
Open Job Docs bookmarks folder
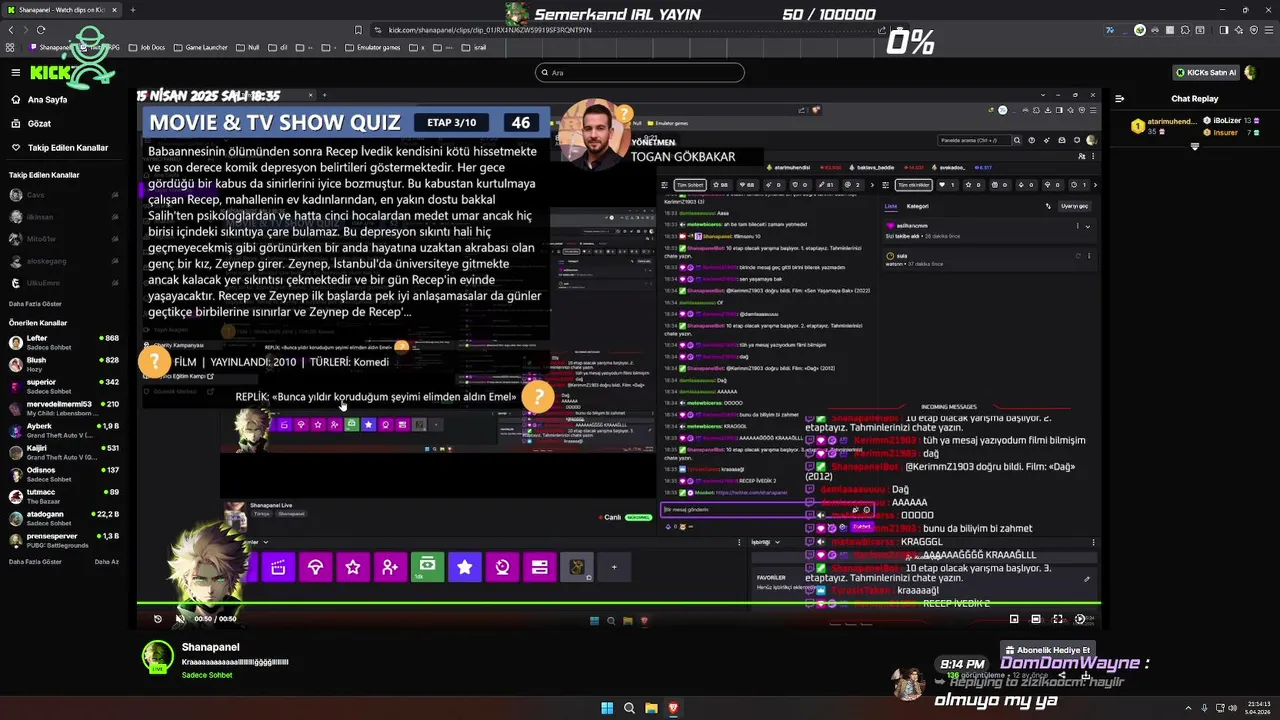pos(148,47)
